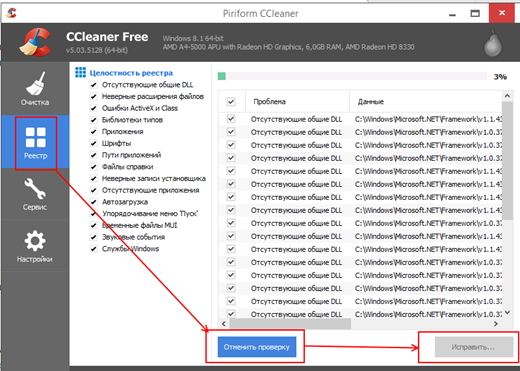The image size is (520, 371).
Task: Click the results list scroll-down arrow
Action: (507, 313)
